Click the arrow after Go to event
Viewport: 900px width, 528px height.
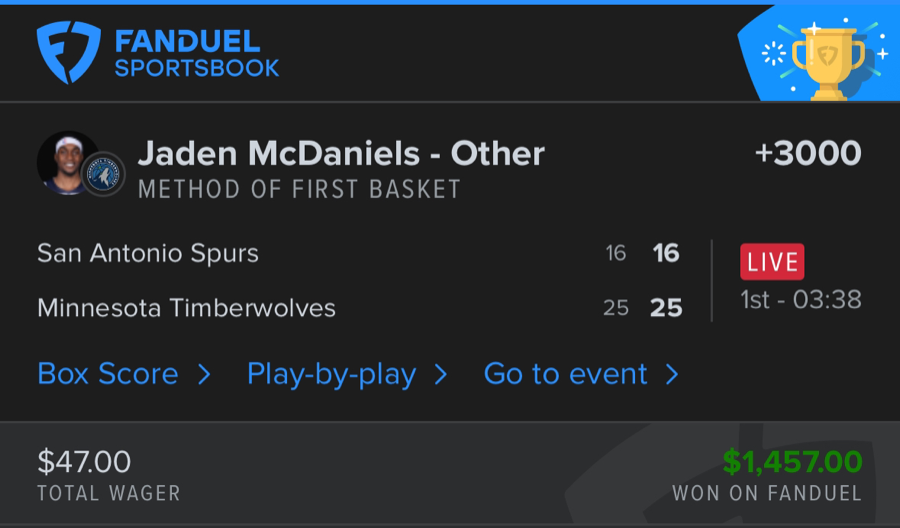[672, 374]
